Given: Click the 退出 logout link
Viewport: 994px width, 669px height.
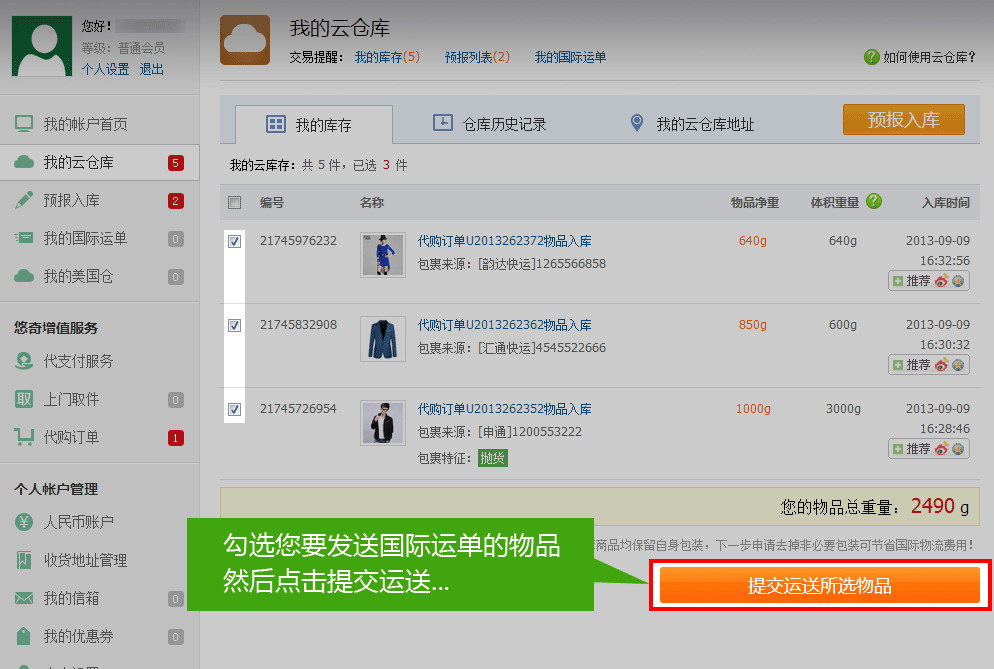Looking at the screenshot, I should click(x=152, y=69).
